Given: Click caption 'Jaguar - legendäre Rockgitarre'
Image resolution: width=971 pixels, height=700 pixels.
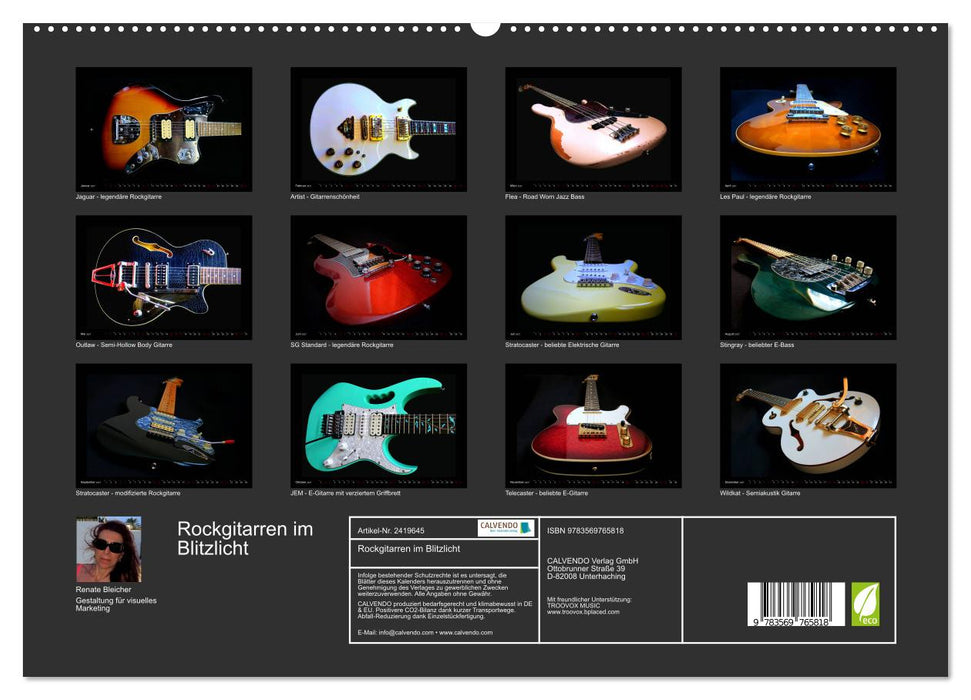Looking at the screenshot, I should coord(119,196).
